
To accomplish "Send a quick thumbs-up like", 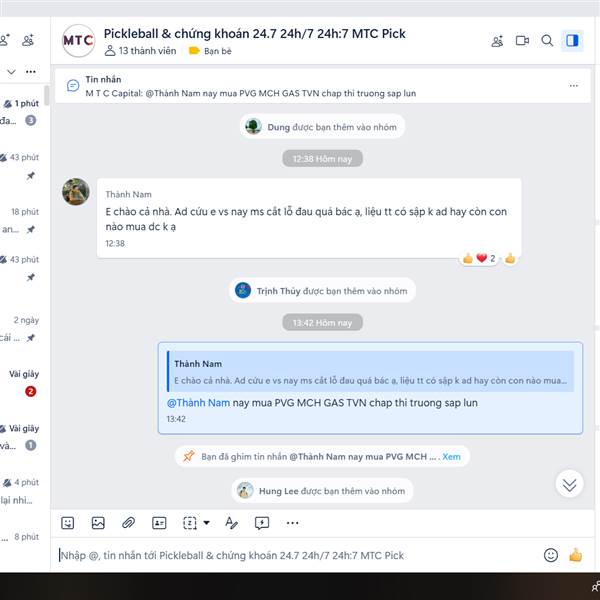I will (575, 555).
